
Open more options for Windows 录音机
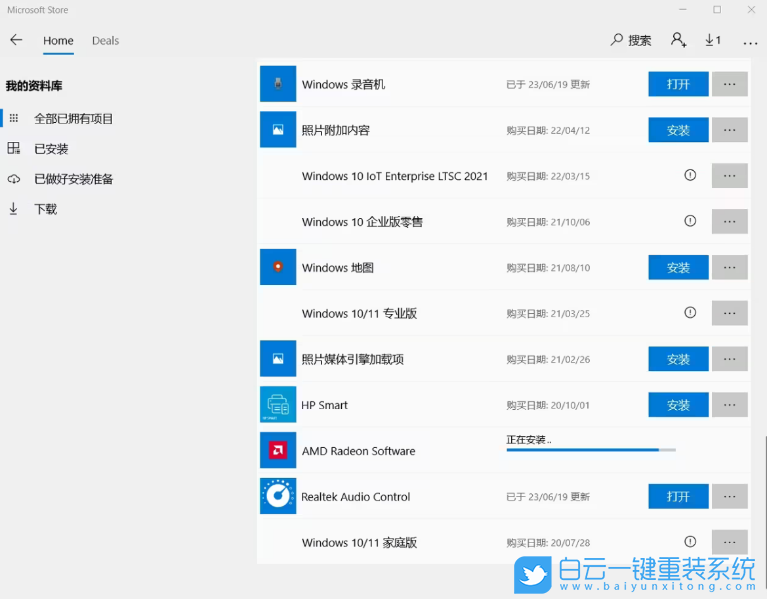tap(730, 84)
